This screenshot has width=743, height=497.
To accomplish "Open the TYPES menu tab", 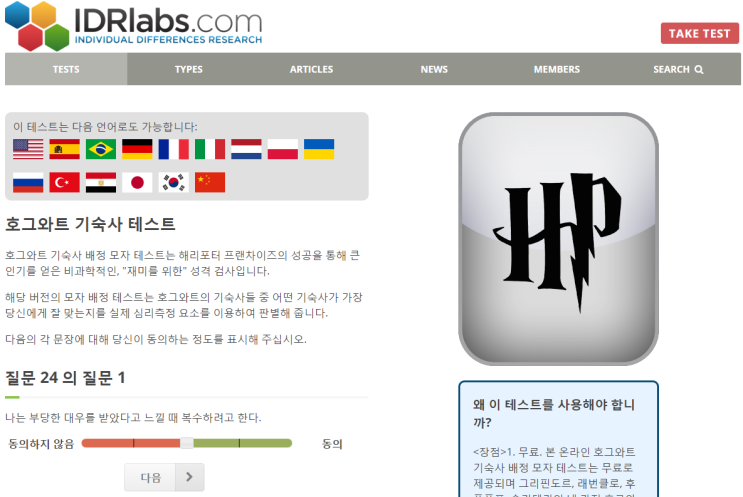I will point(189,69).
